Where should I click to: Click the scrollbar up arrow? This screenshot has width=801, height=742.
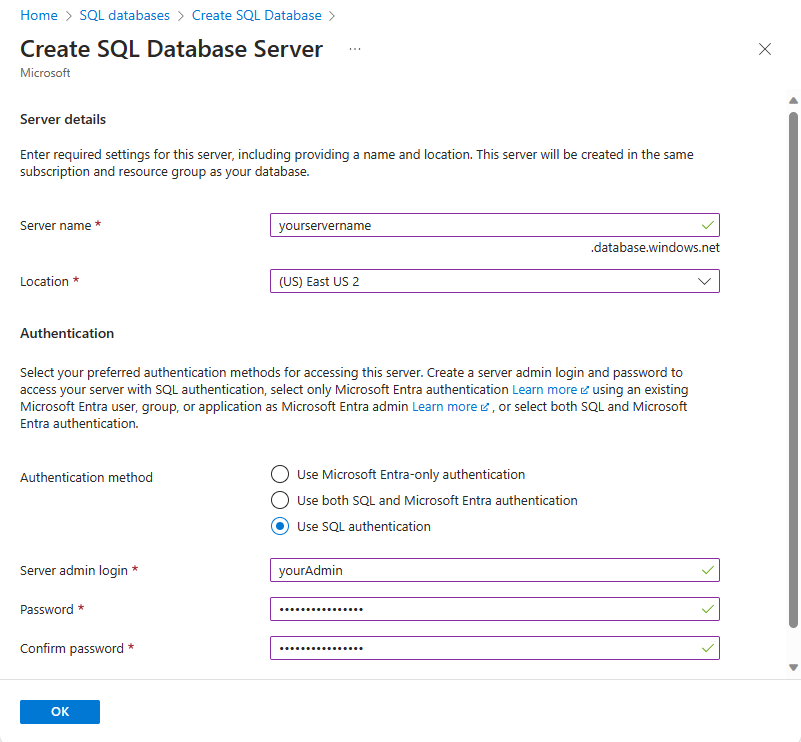[x=793, y=101]
